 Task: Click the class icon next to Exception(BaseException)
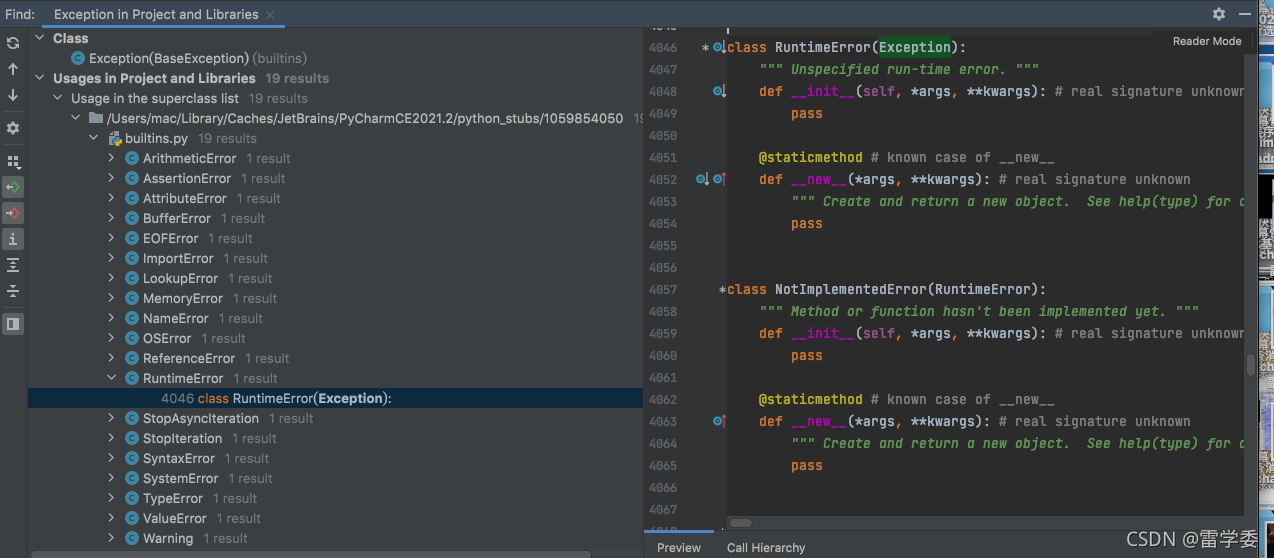pos(77,58)
